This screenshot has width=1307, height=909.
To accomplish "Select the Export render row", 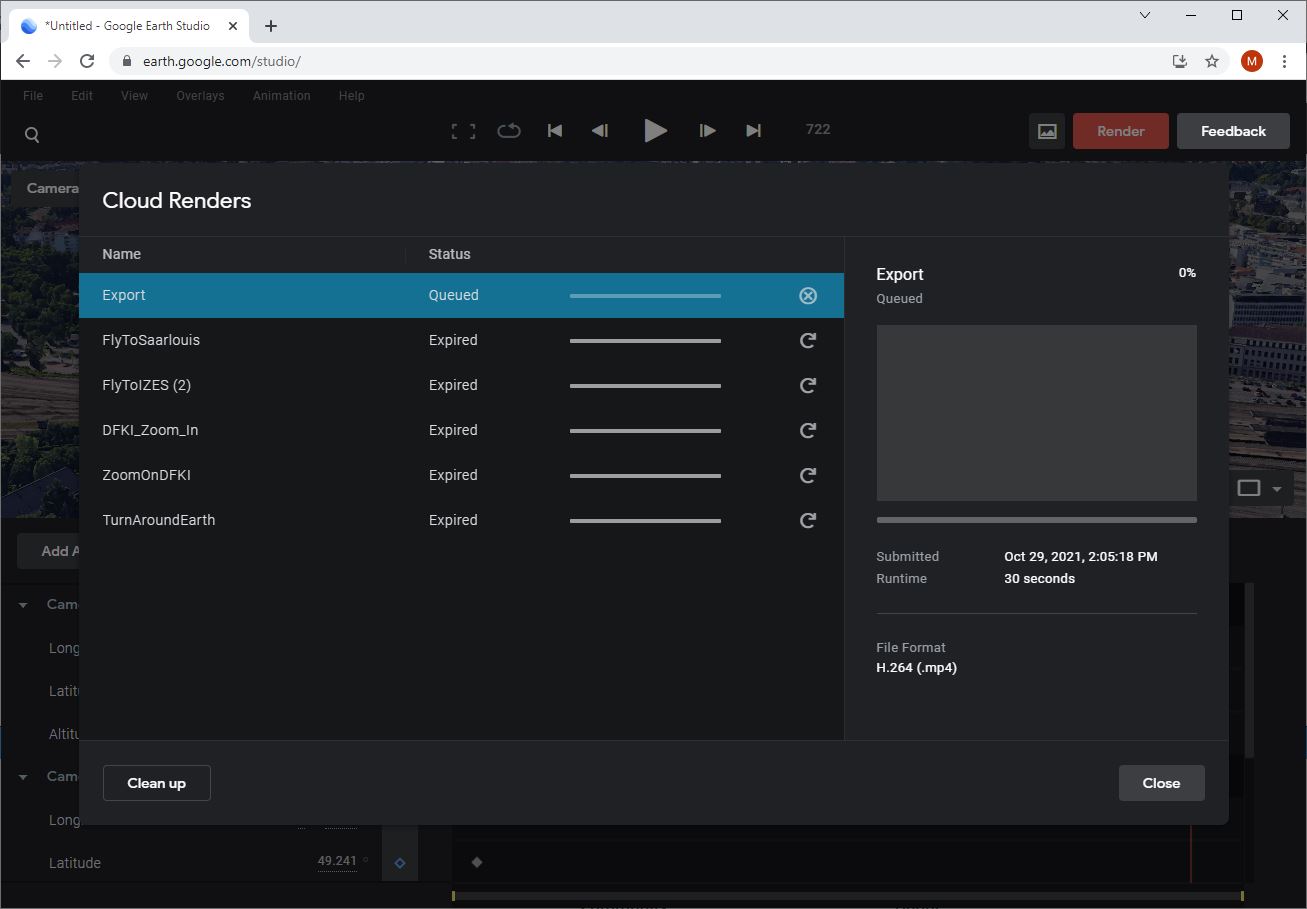I will [x=461, y=295].
